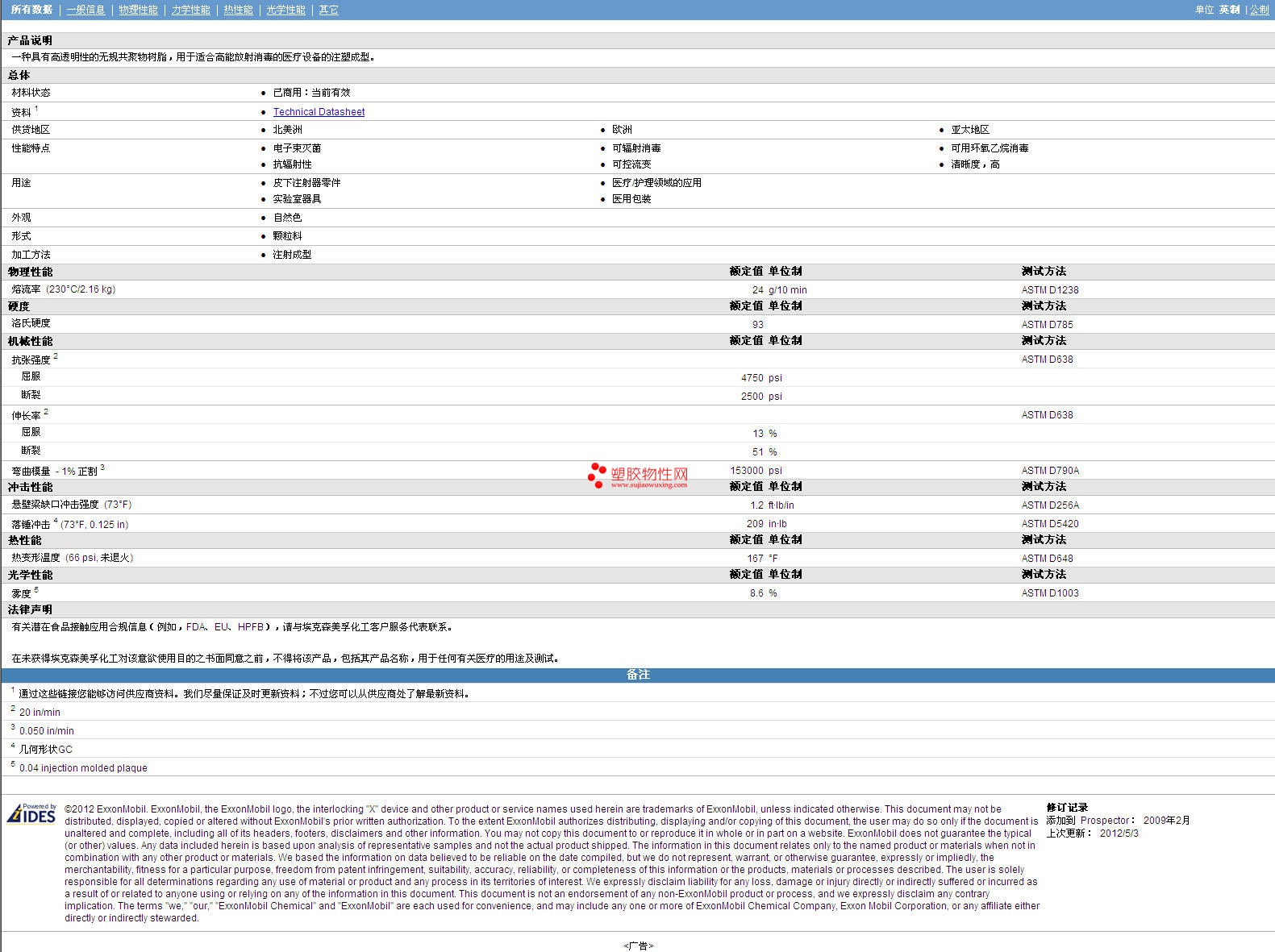1275x952 pixels.
Task: Click the footnote 几何形状GC
Action: click(x=45, y=750)
